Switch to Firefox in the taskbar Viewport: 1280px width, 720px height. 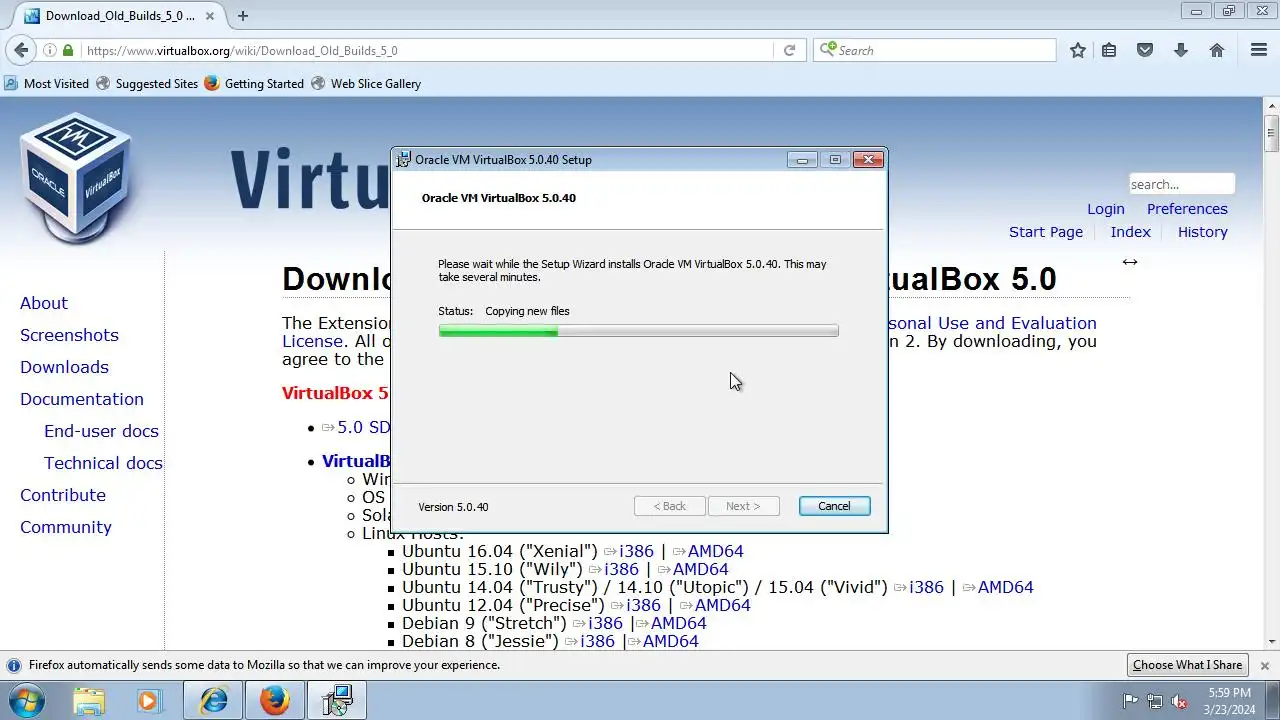274,701
